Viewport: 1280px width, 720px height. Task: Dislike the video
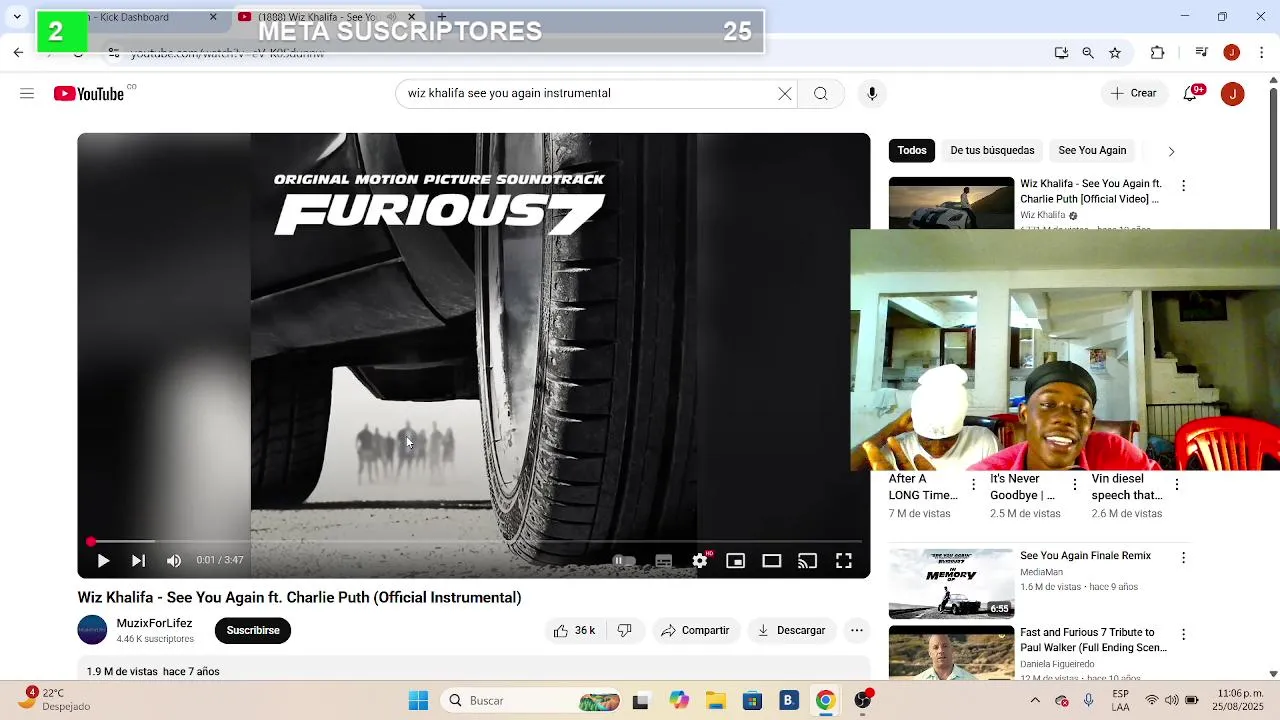tap(625, 631)
